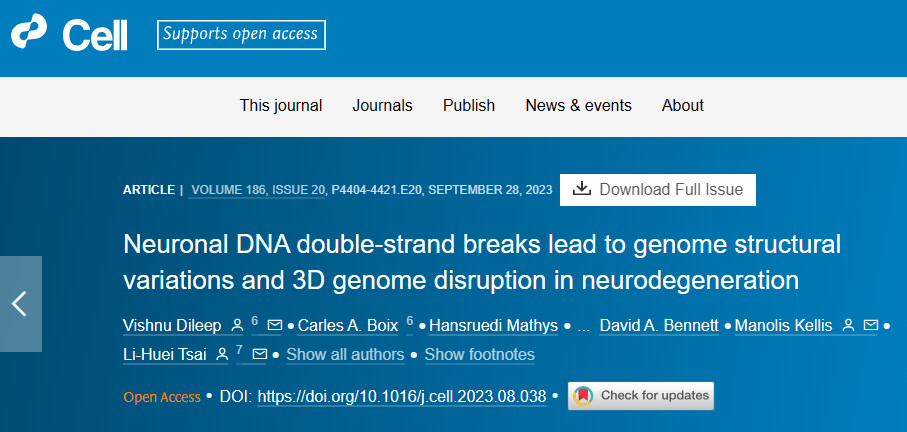The height and width of the screenshot is (432, 907).
Task: Expand the truncated author ellipsis
Action: click(584, 326)
